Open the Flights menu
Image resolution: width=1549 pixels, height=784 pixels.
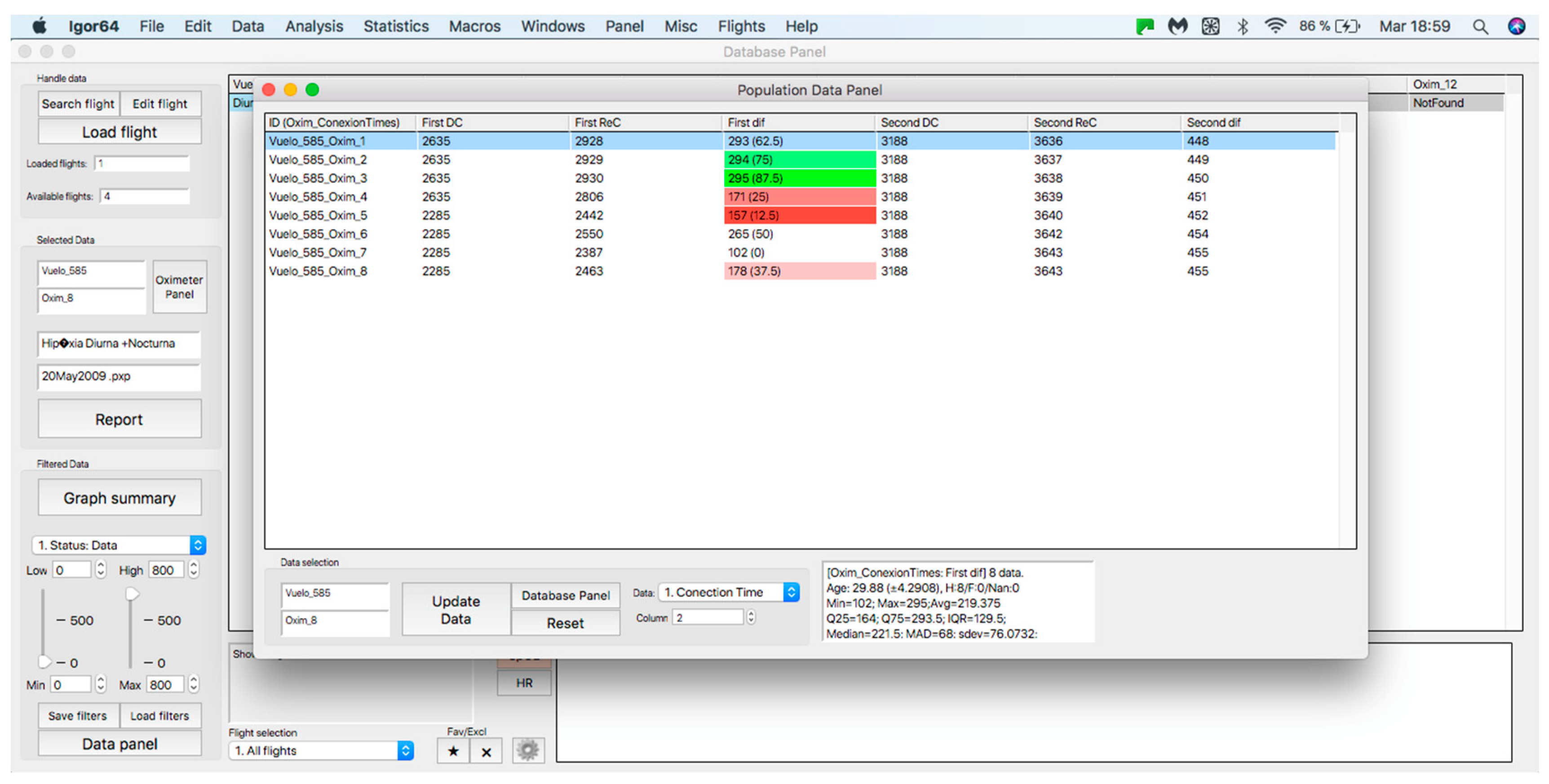pyautogui.click(x=741, y=26)
